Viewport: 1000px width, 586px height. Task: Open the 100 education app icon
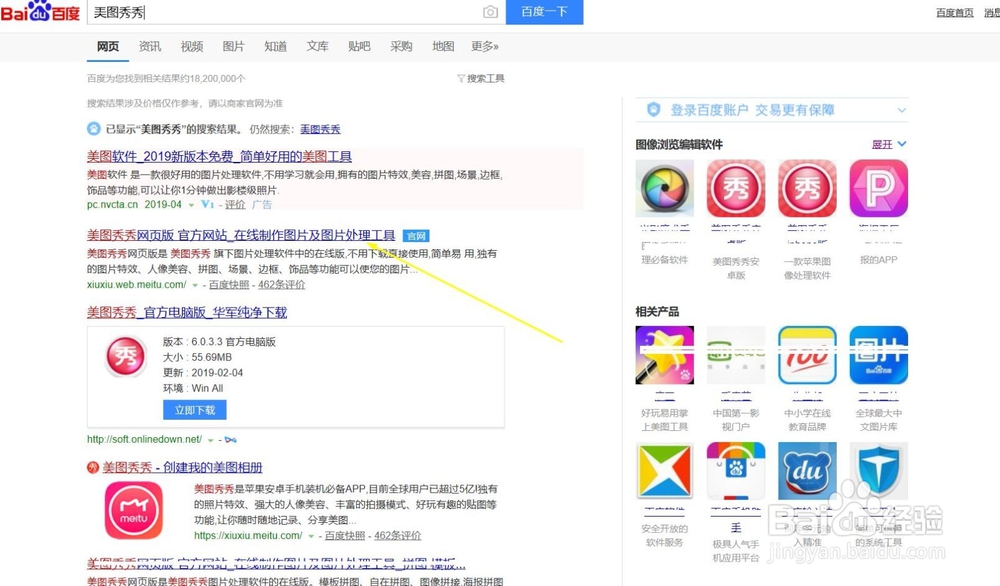pyautogui.click(x=807, y=355)
